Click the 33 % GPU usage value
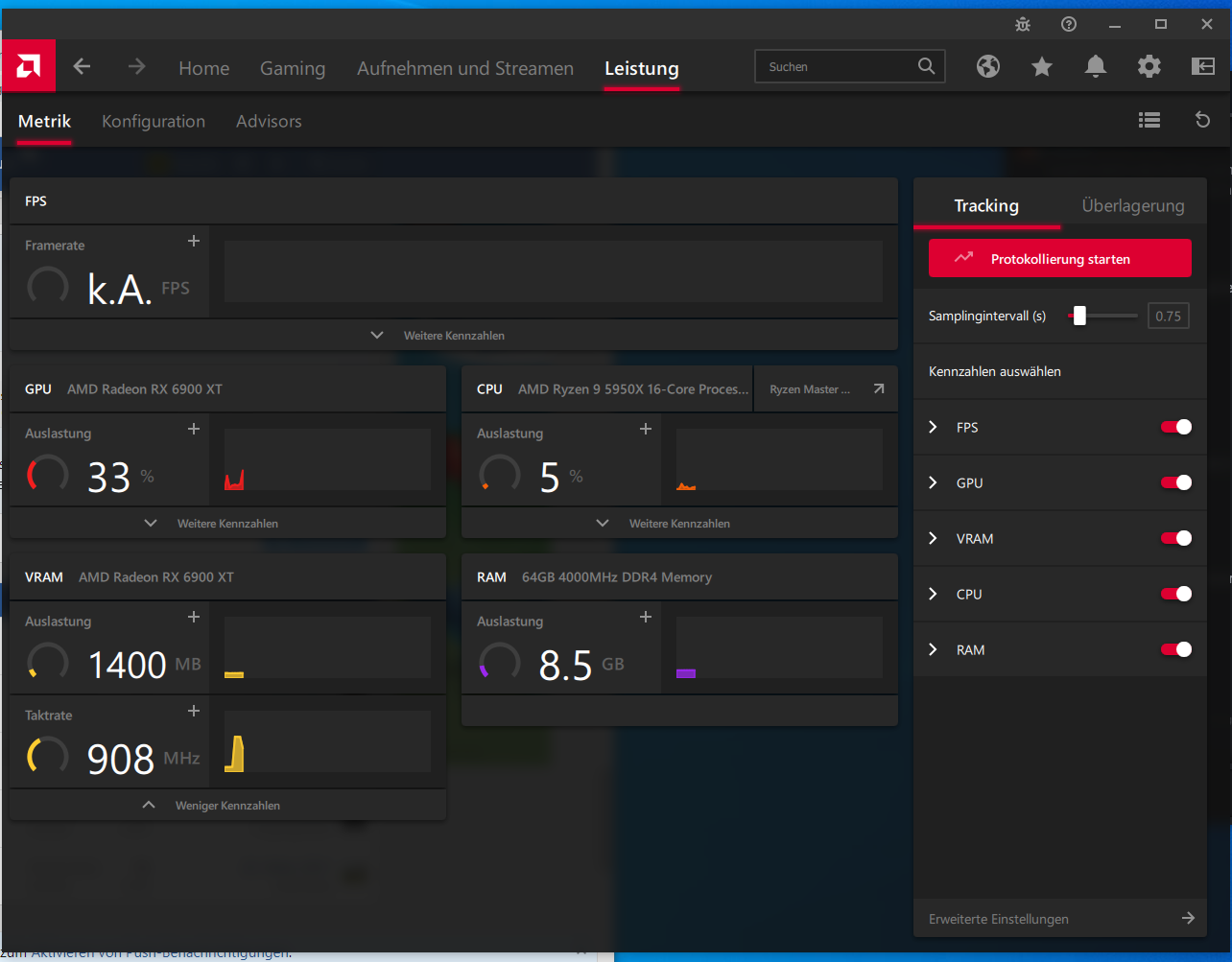This screenshot has width=1232, height=962. coord(120,477)
